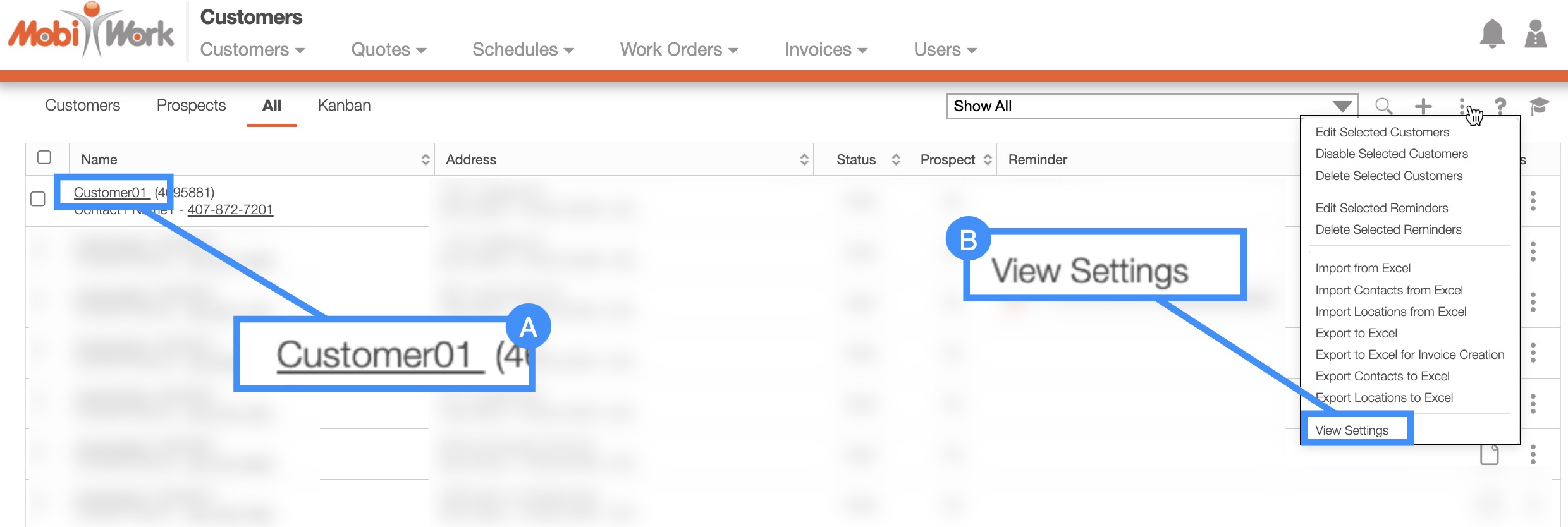Select View Settings from the menu
This screenshot has height=527, width=1568.
[x=1352, y=430]
